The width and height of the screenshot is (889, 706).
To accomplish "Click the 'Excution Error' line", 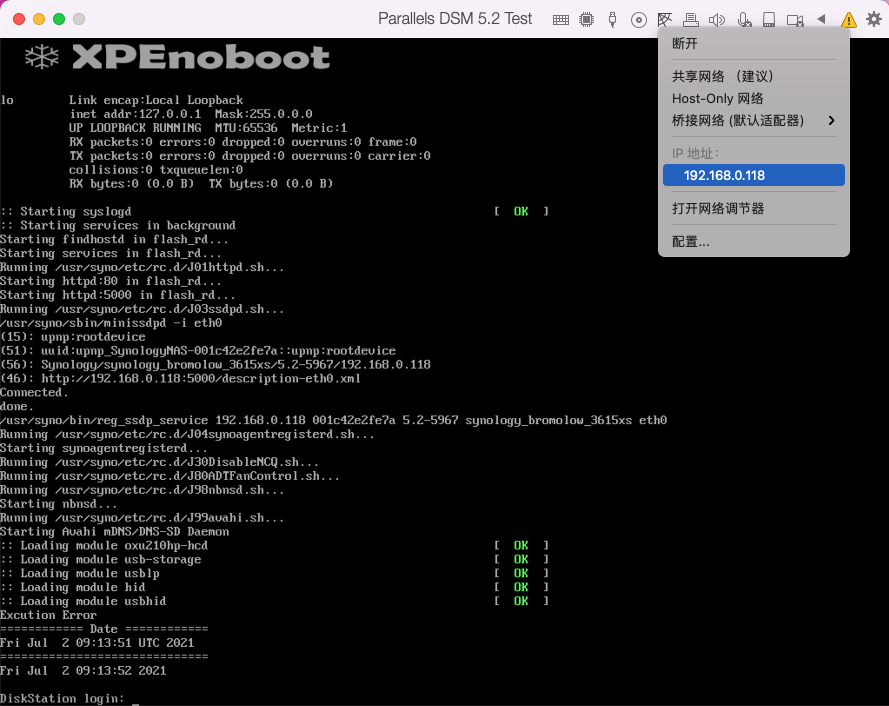I will pyautogui.click(x=48, y=615).
